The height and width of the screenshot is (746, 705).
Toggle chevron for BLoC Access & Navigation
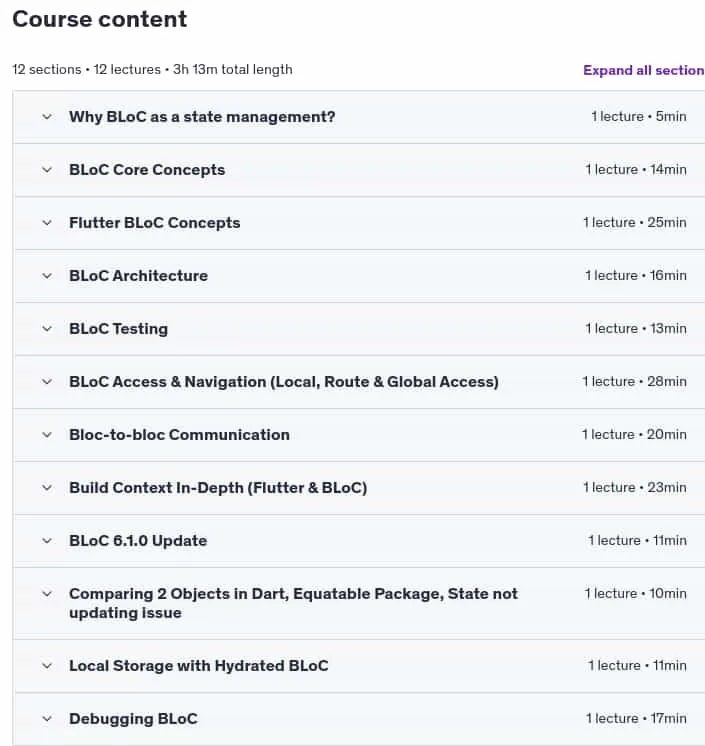click(x=47, y=382)
